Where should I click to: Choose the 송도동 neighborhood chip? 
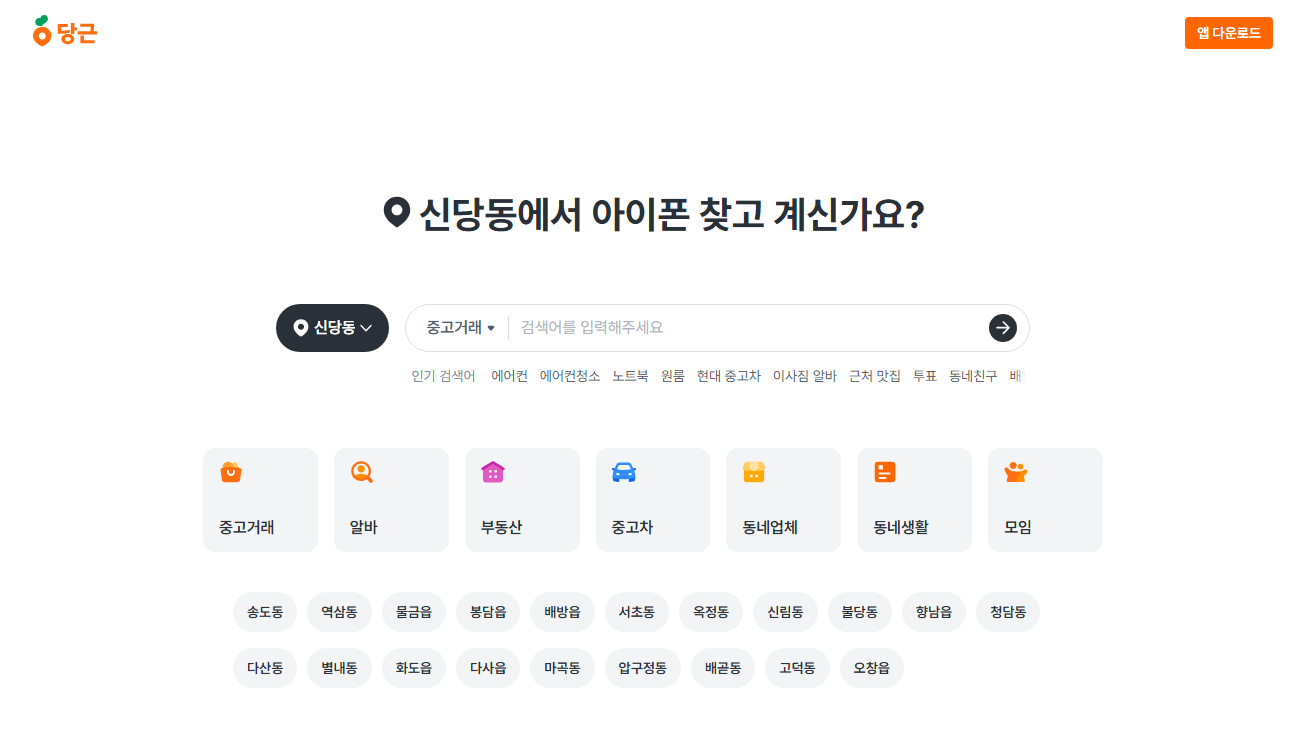[265, 612]
